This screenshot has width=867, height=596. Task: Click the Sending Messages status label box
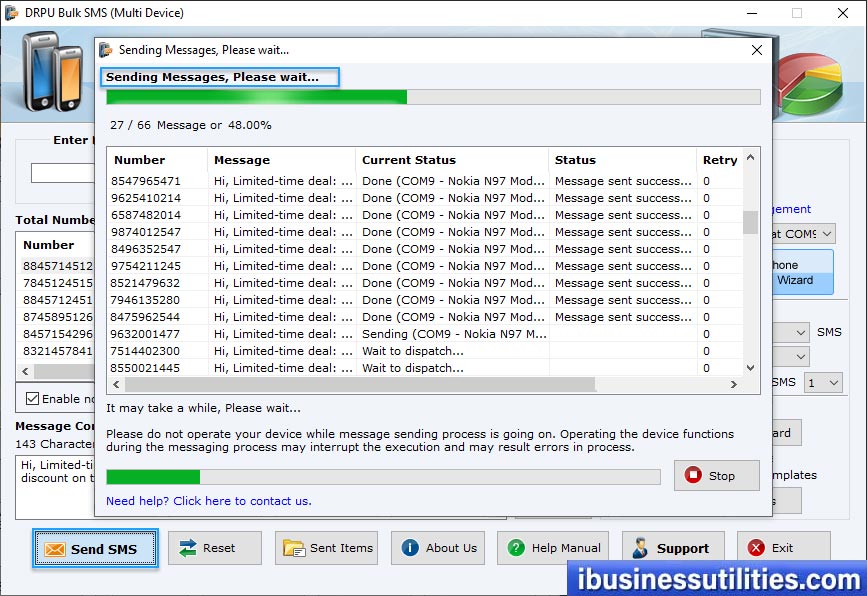220,77
